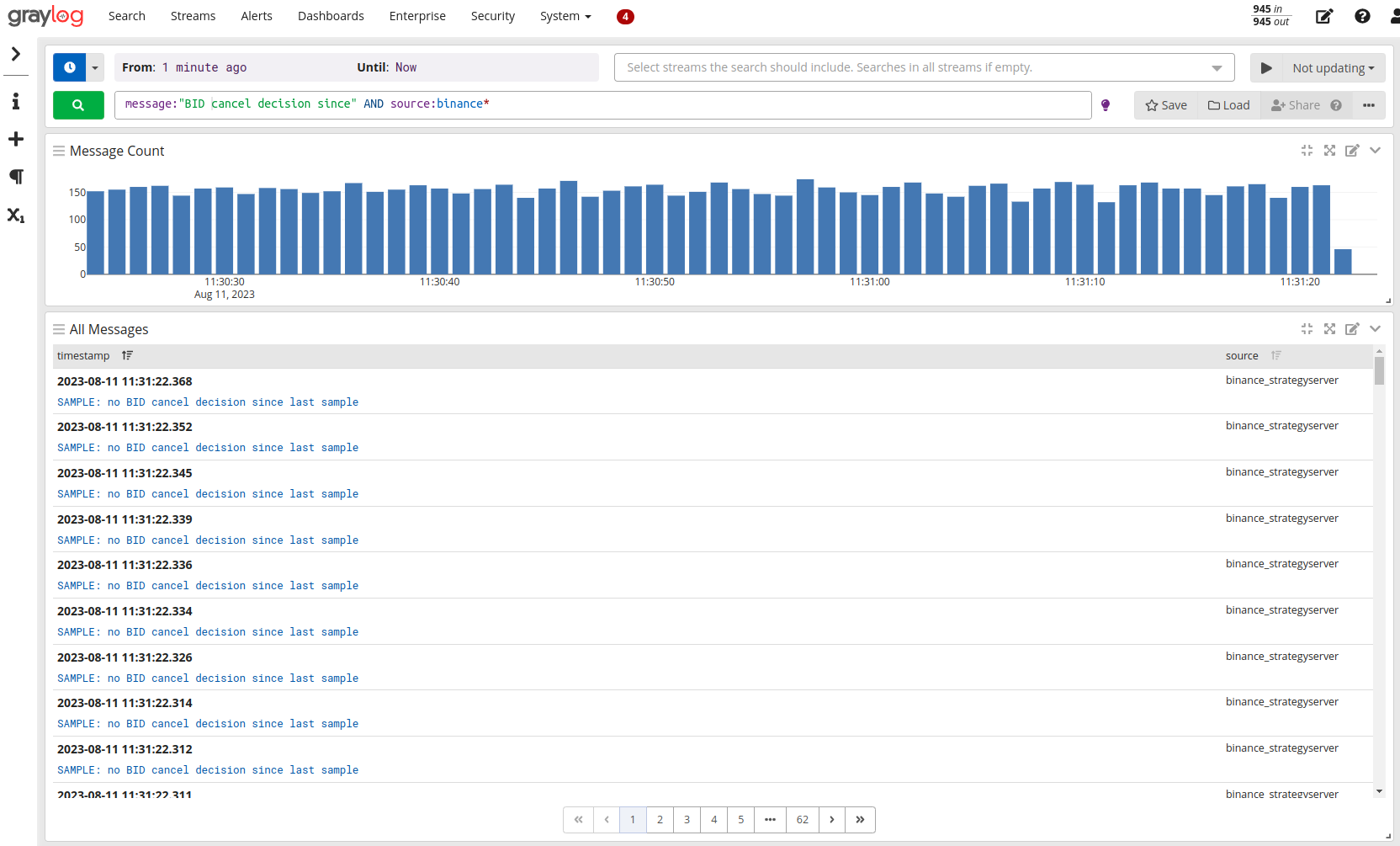The height and width of the screenshot is (846, 1400).
Task: Click the From 1 minute ago time range
Action: (184, 67)
